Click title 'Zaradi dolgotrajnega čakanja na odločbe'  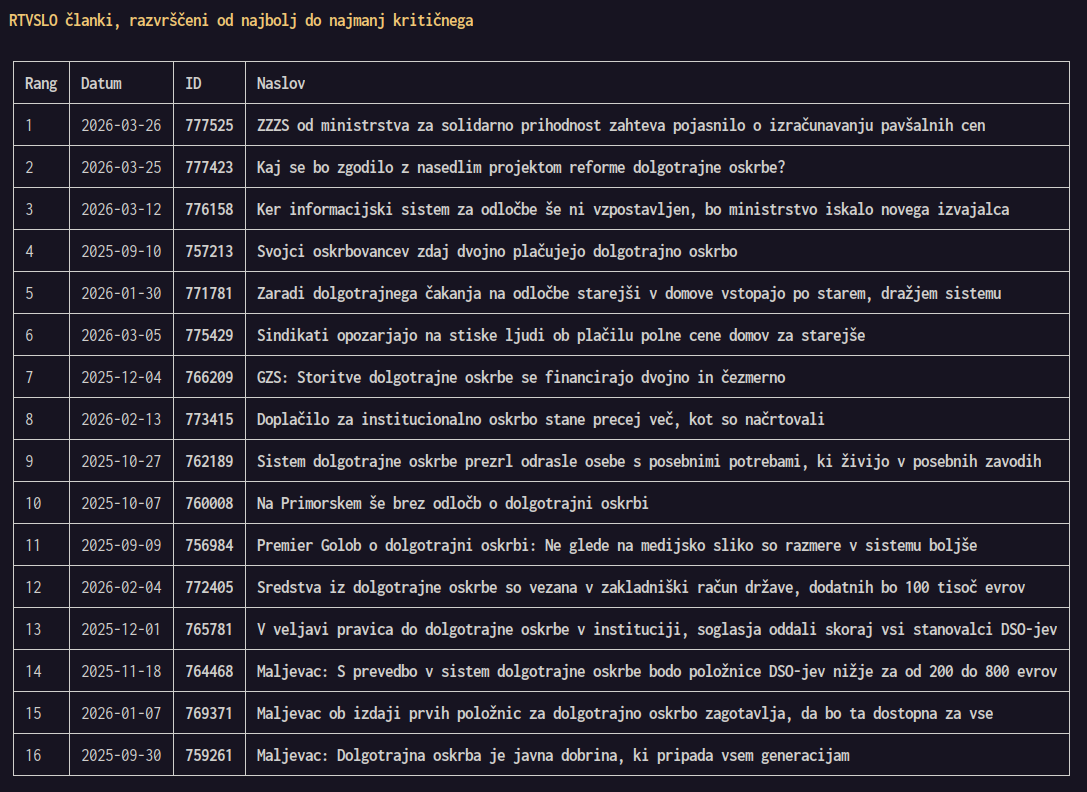[x=414, y=293]
